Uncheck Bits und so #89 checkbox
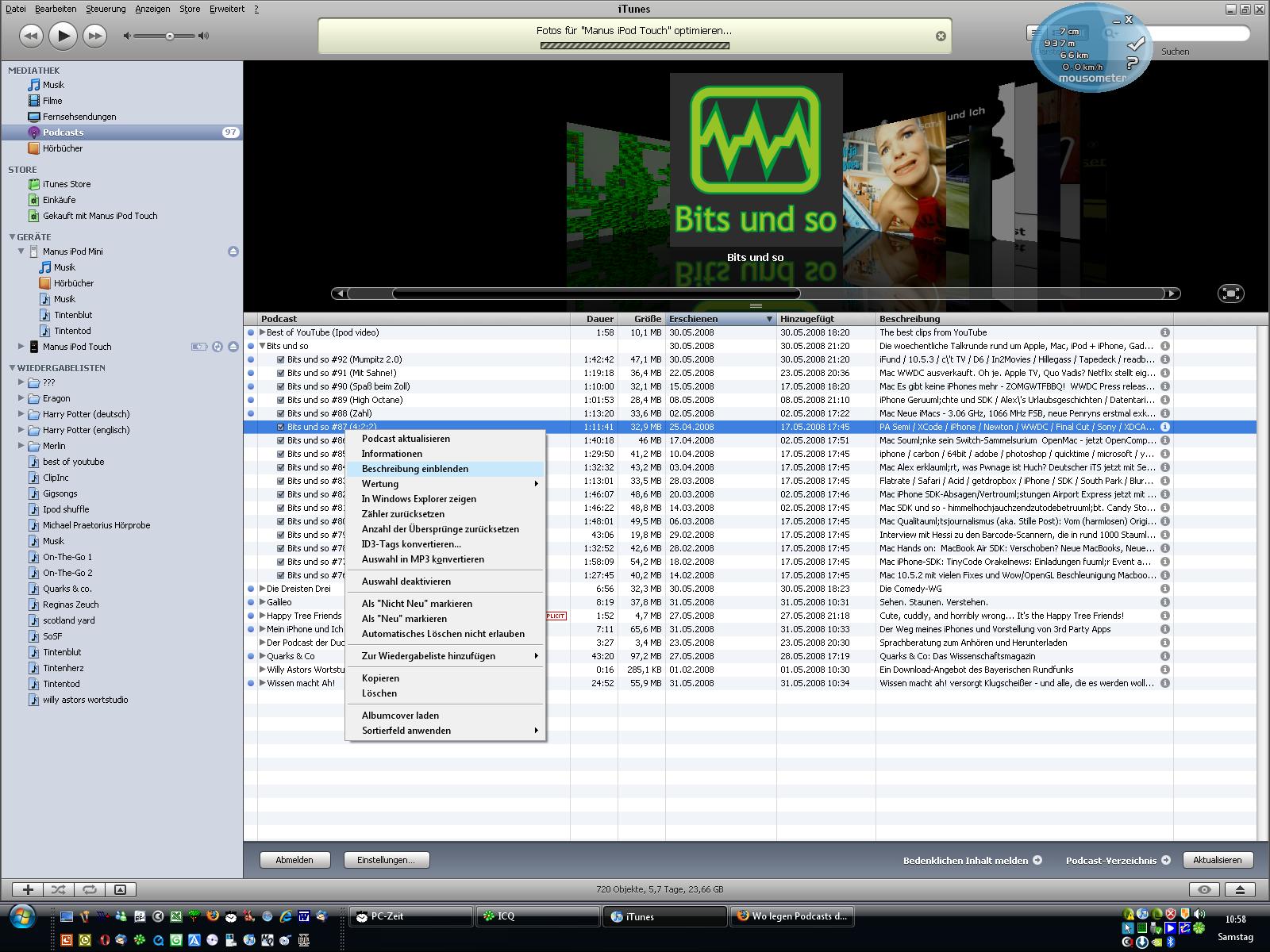1270x952 pixels. pos(280,400)
